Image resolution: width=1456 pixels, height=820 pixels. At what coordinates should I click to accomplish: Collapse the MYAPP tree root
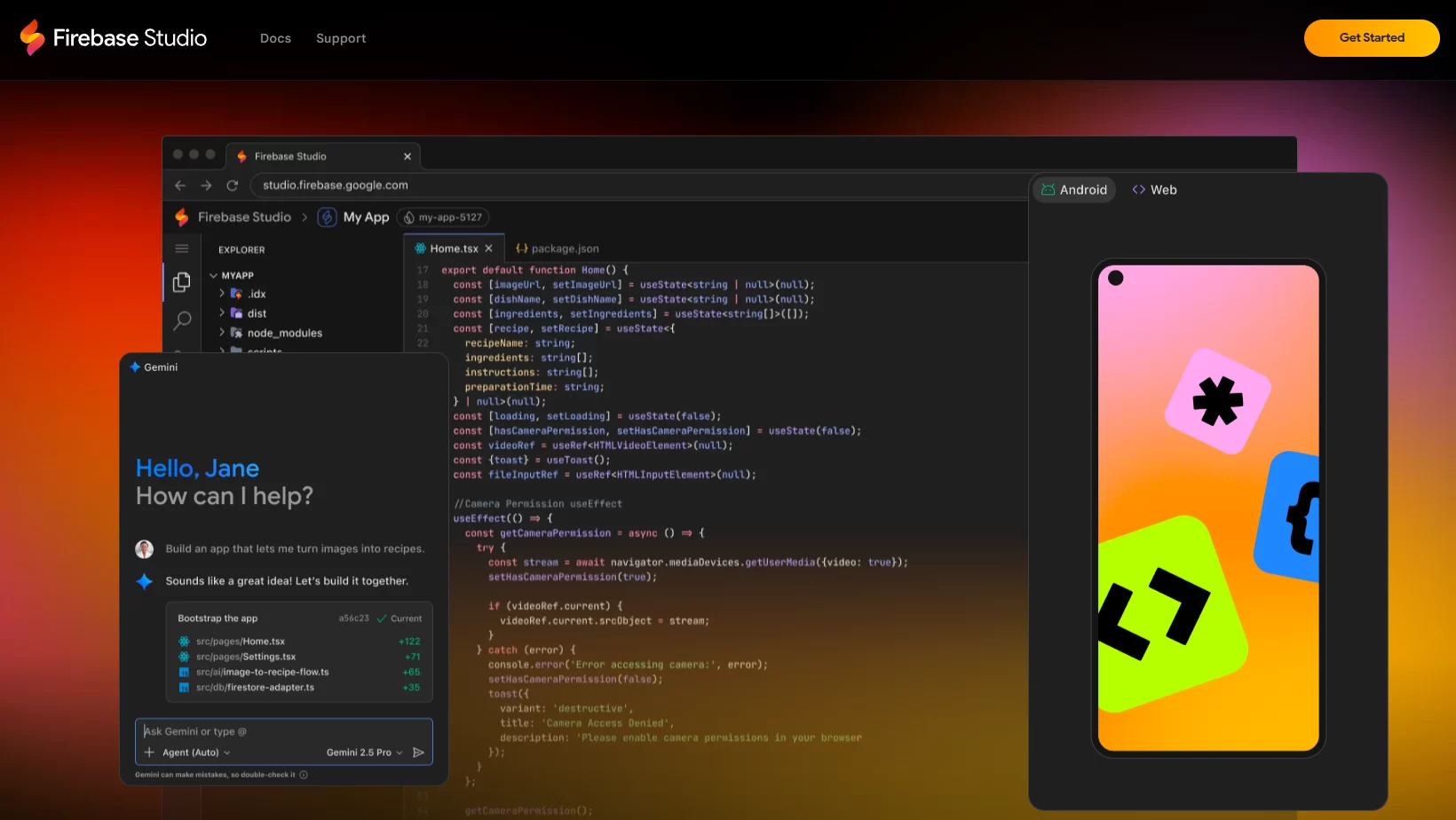click(x=214, y=276)
